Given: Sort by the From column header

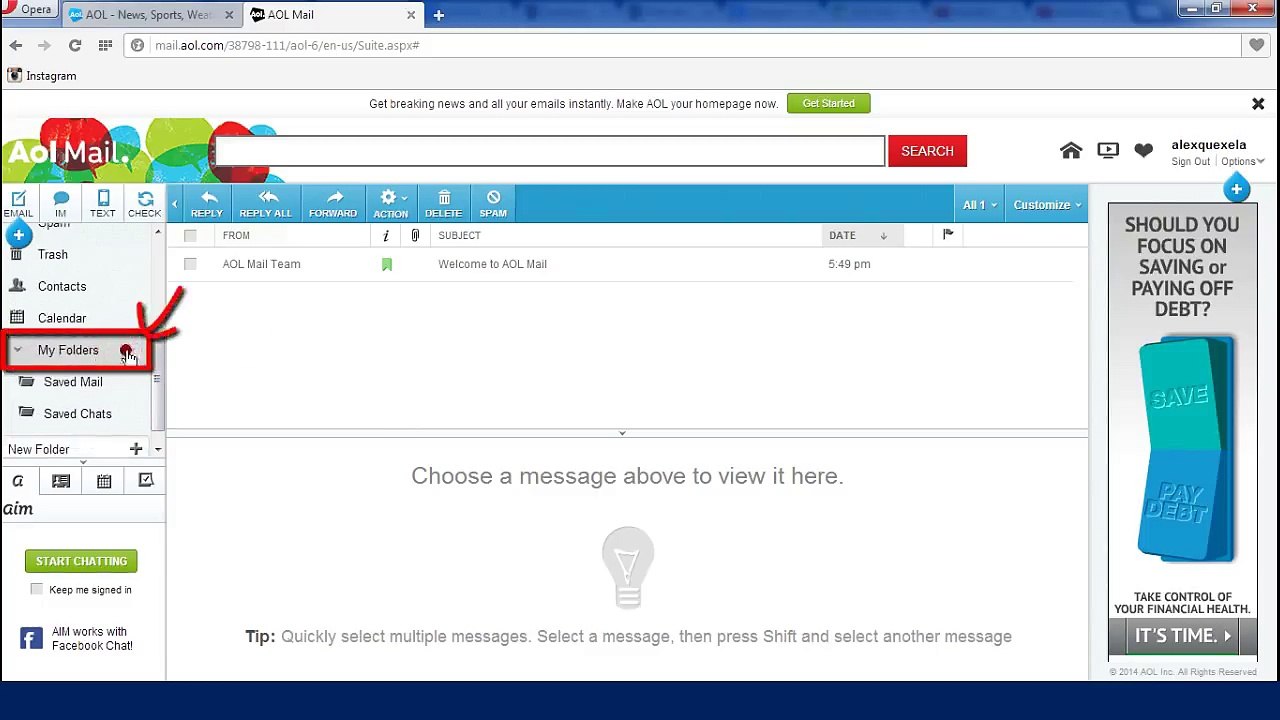Looking at the screenshot, I should [236, 236].
